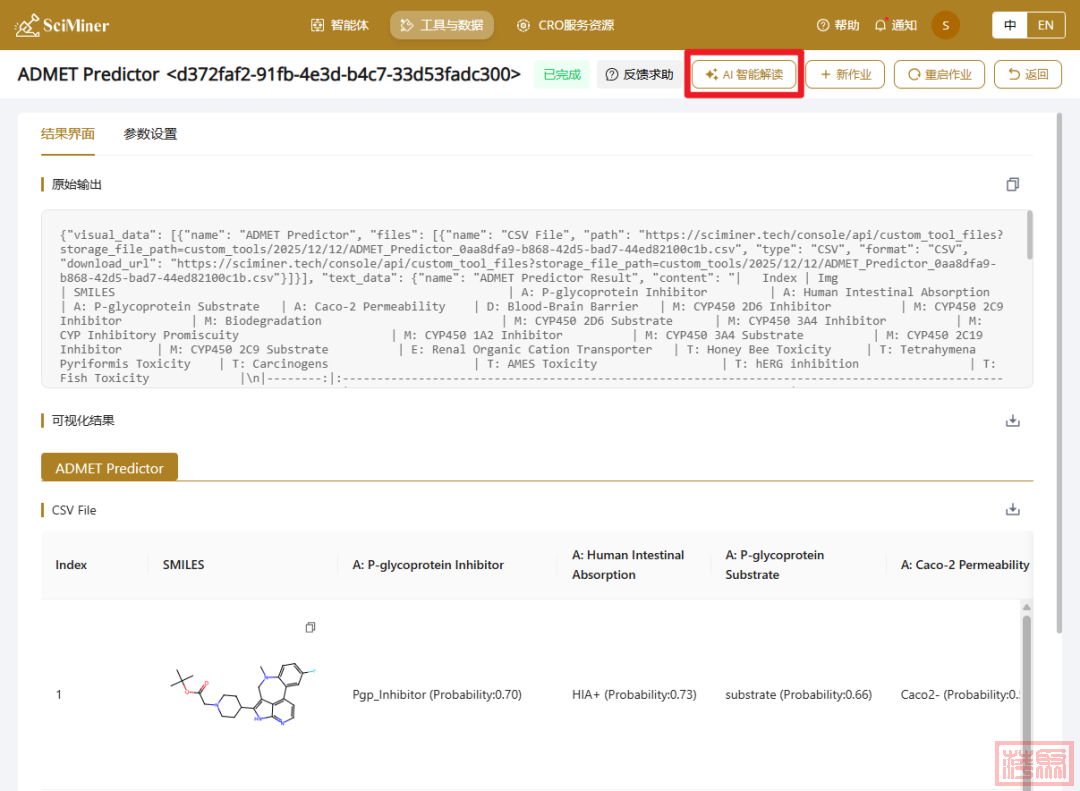Download the CSV File icon
The image size is (1080, 791).
[1012, 510]
